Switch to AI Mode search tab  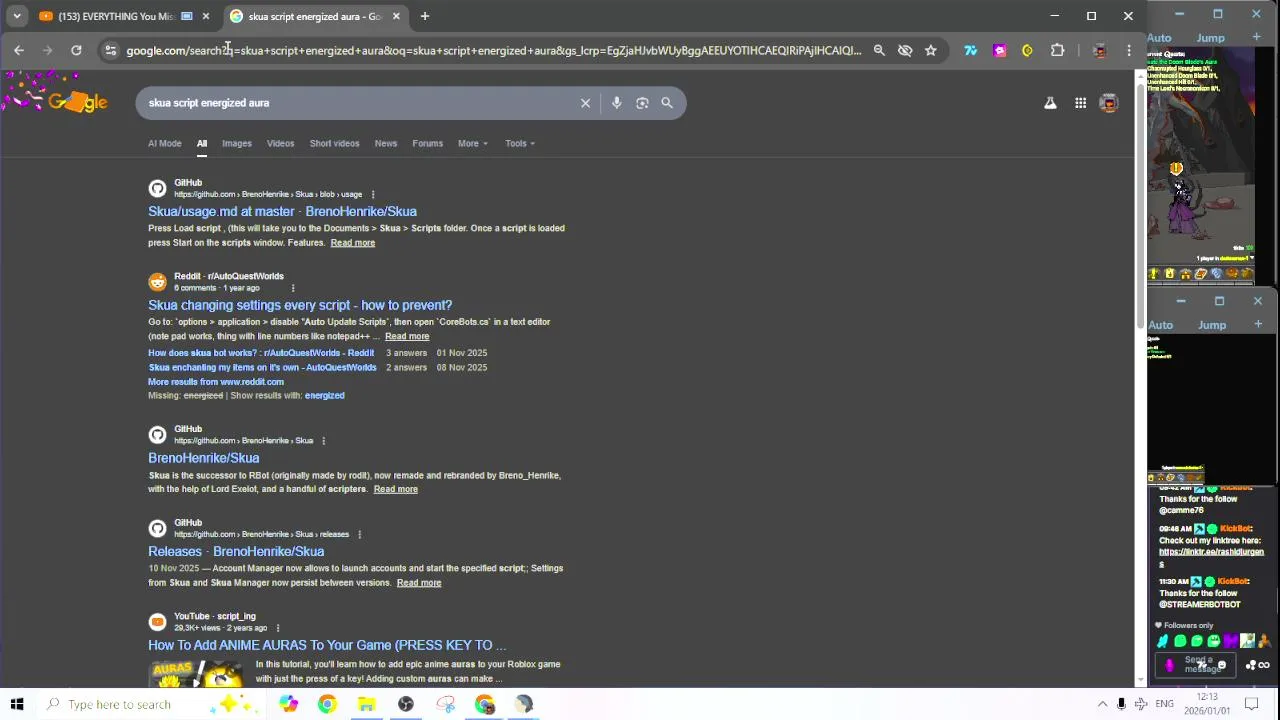[165, 143]
